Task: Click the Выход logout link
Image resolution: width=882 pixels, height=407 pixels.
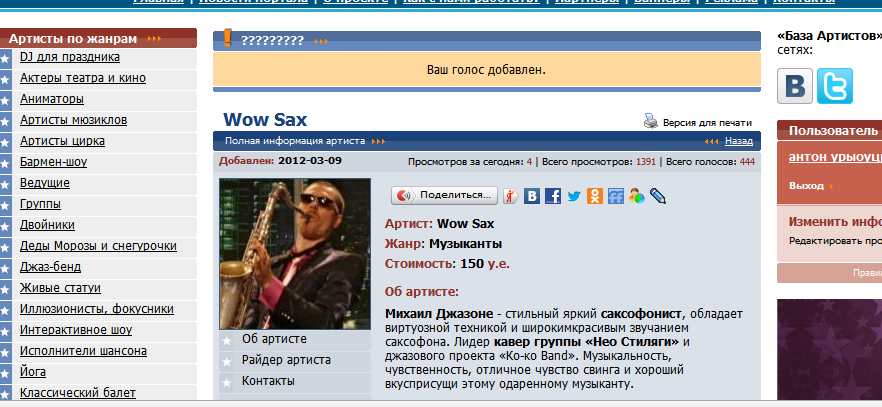Action: [x=806, y=186]
